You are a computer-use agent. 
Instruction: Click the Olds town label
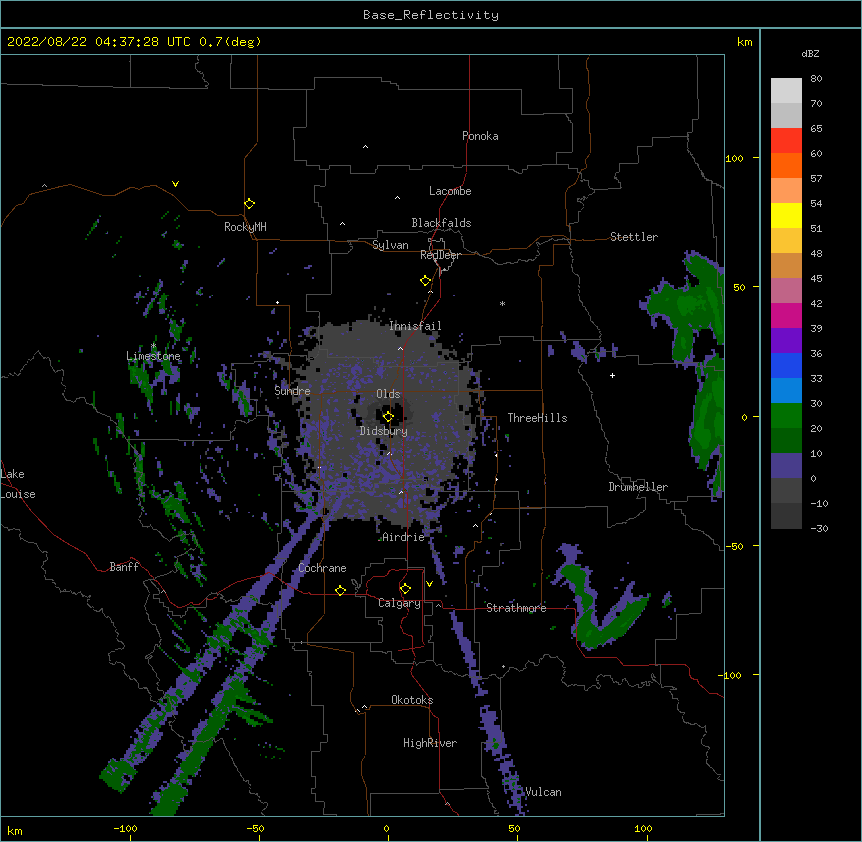pos(388,394)
